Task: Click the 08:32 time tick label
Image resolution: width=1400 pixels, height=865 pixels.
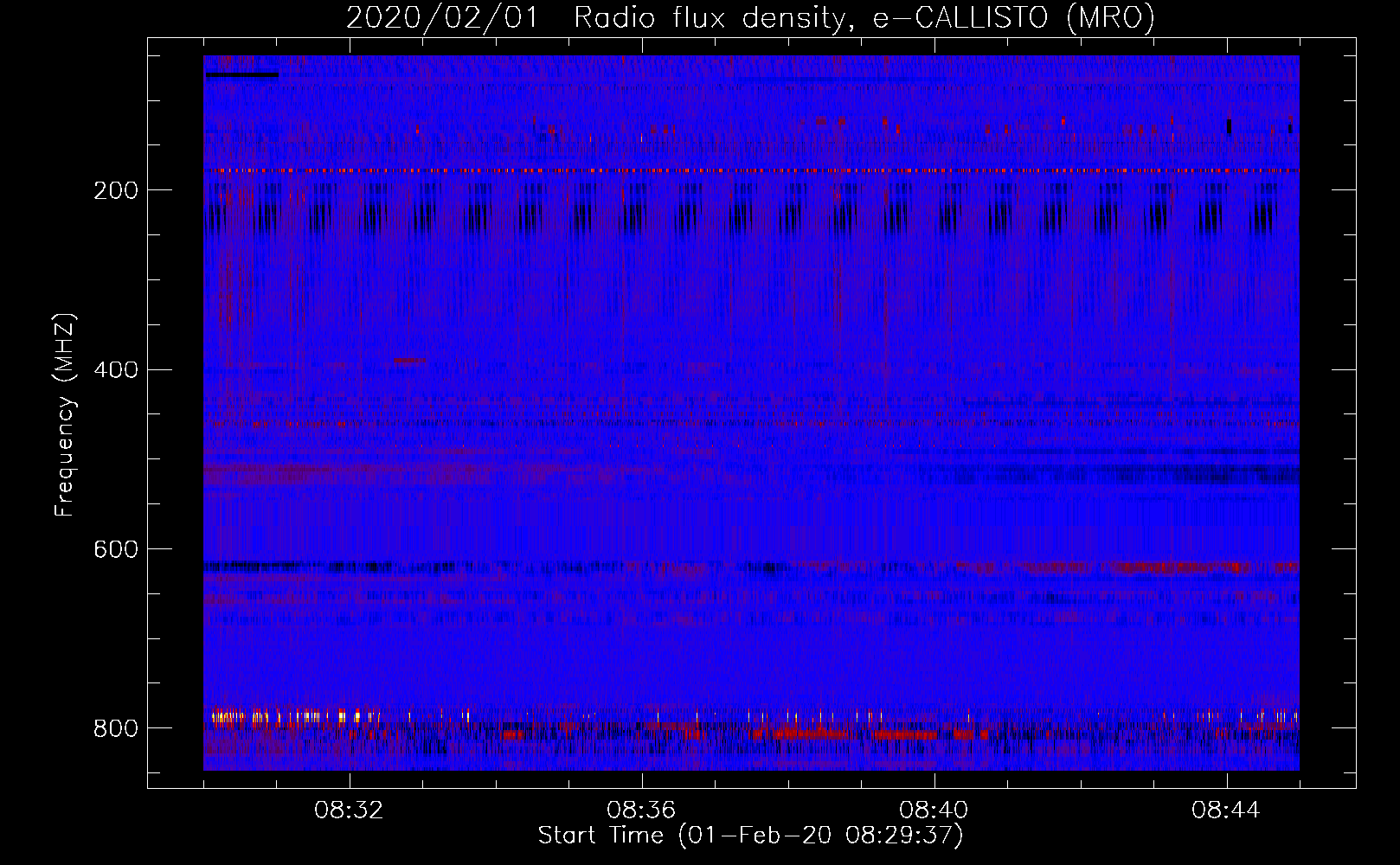Action: click(x=349, y=811)
